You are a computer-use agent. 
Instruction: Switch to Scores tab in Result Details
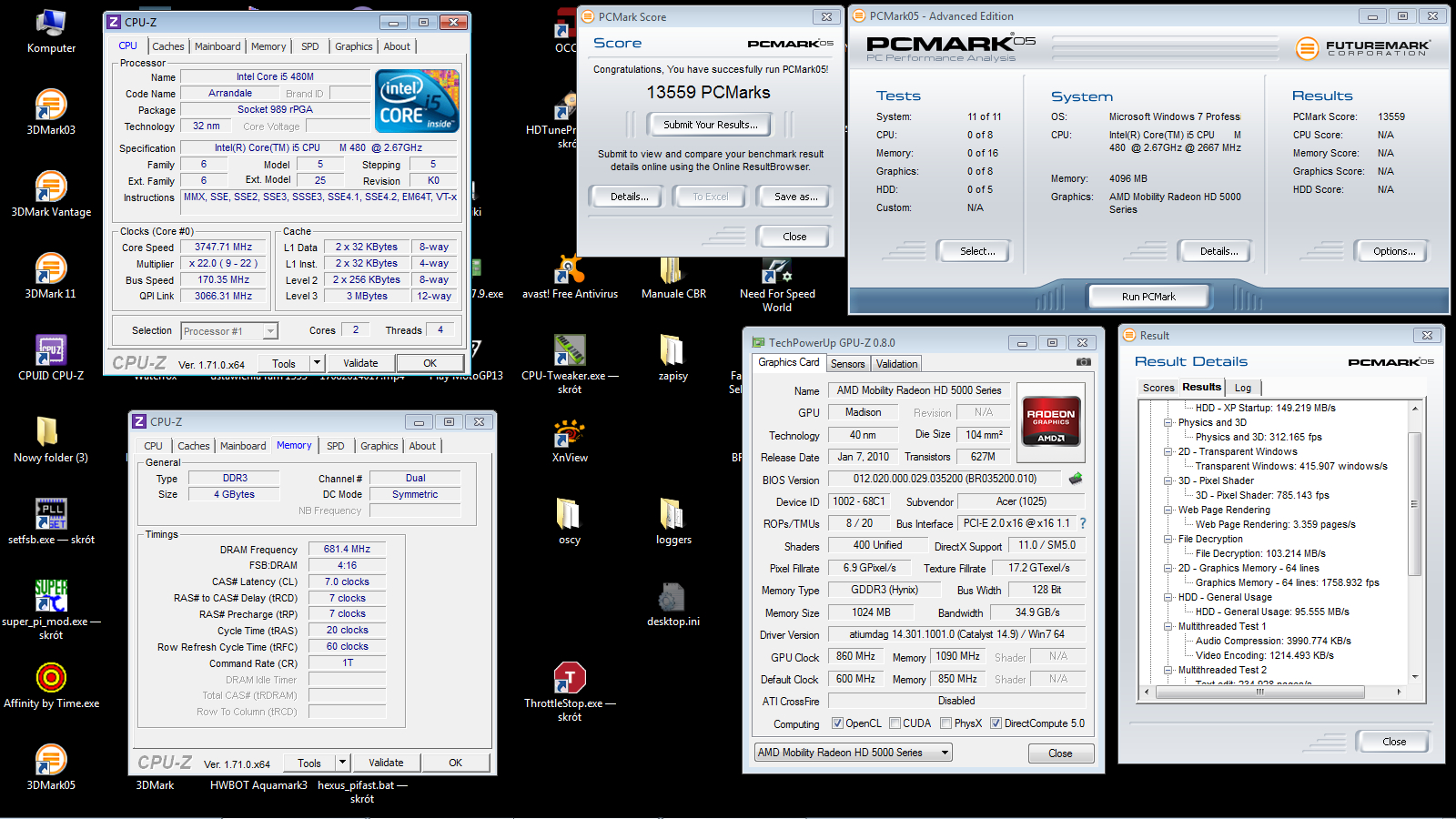click(1158, 388)
